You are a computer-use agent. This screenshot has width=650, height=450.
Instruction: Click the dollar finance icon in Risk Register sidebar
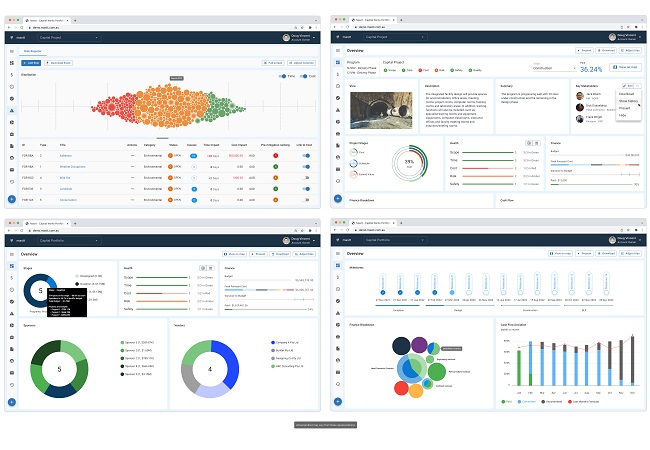pos(11,75)
